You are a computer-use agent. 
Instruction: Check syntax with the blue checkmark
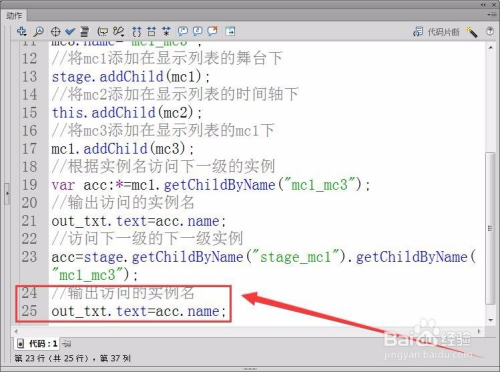tap(70, 31)
